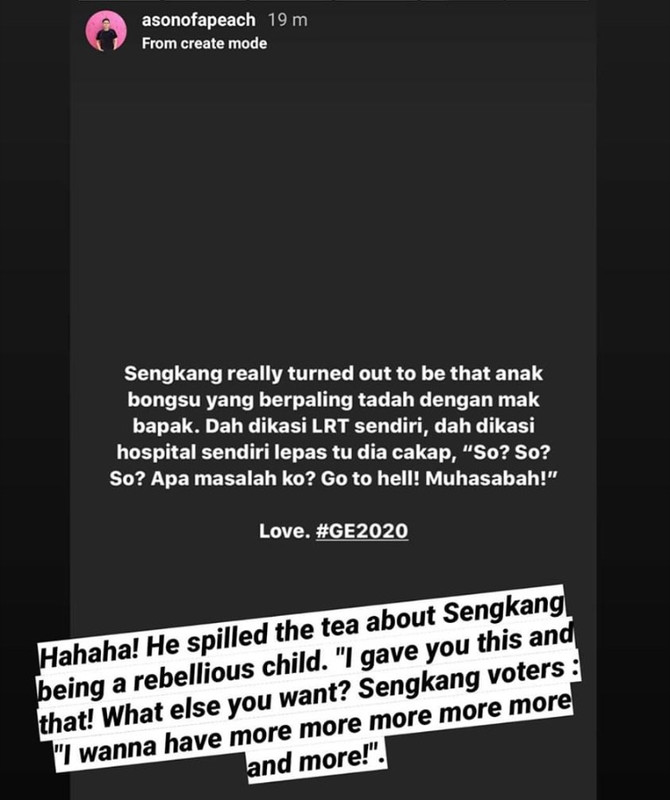Viewport: 670px width, 800px height.
Task: Select the From create mode label
Action: (x=204, y=43)
